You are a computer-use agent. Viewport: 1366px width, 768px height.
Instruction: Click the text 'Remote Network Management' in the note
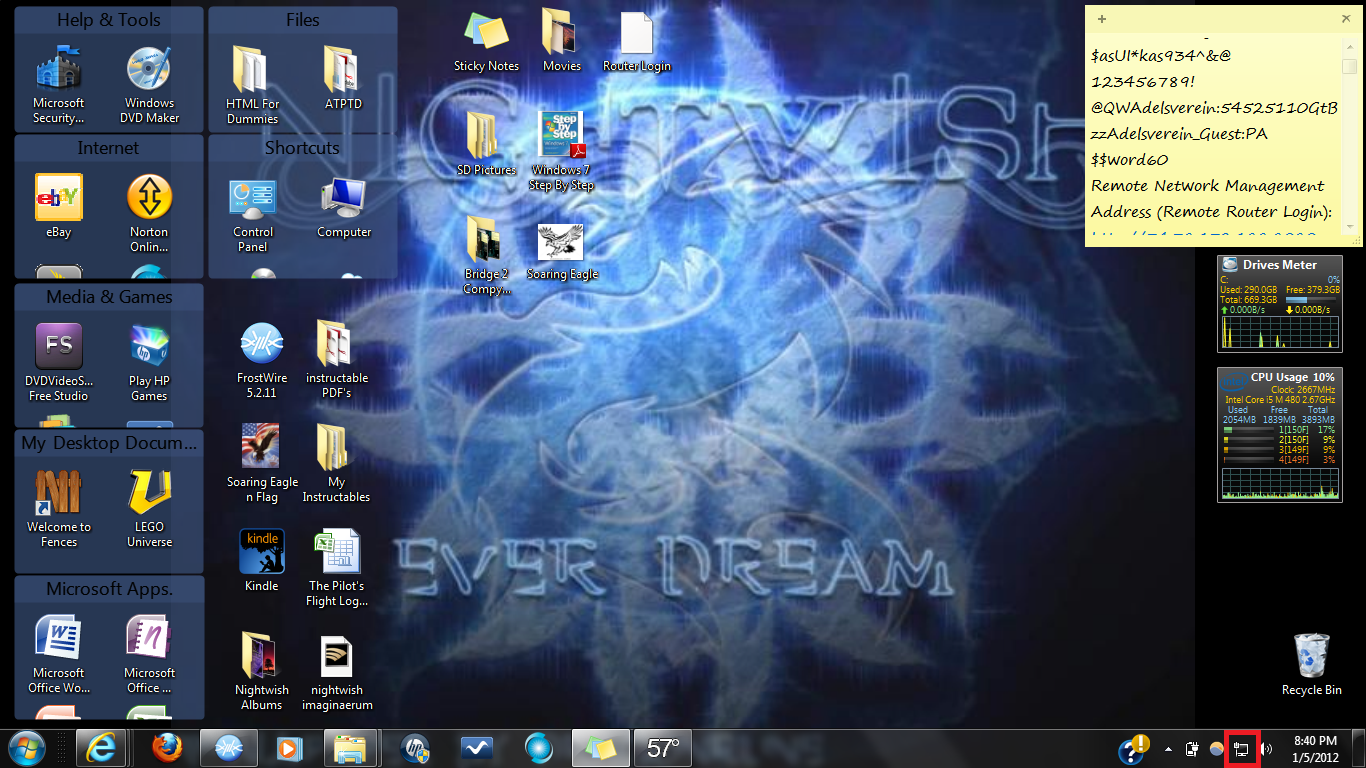(x=1207, y=186)
